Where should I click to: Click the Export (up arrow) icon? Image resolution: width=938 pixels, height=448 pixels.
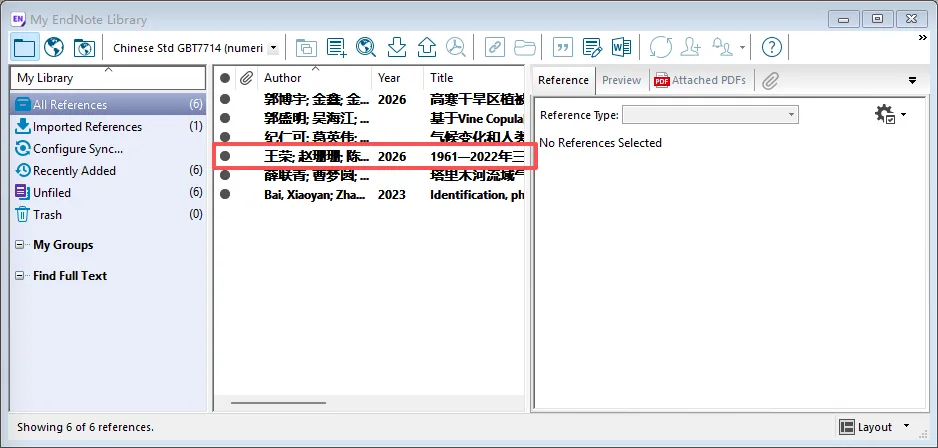427,47
